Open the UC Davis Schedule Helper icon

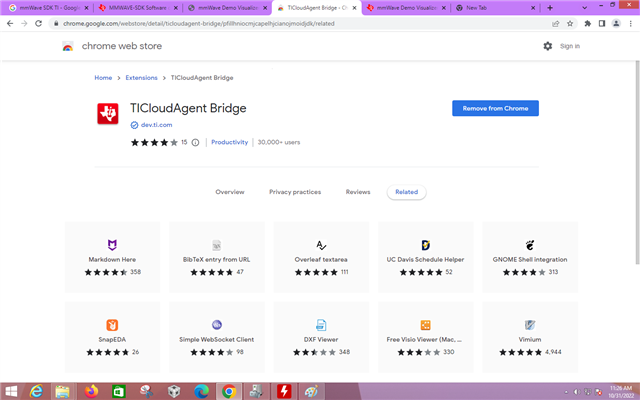tap(426, 245)
